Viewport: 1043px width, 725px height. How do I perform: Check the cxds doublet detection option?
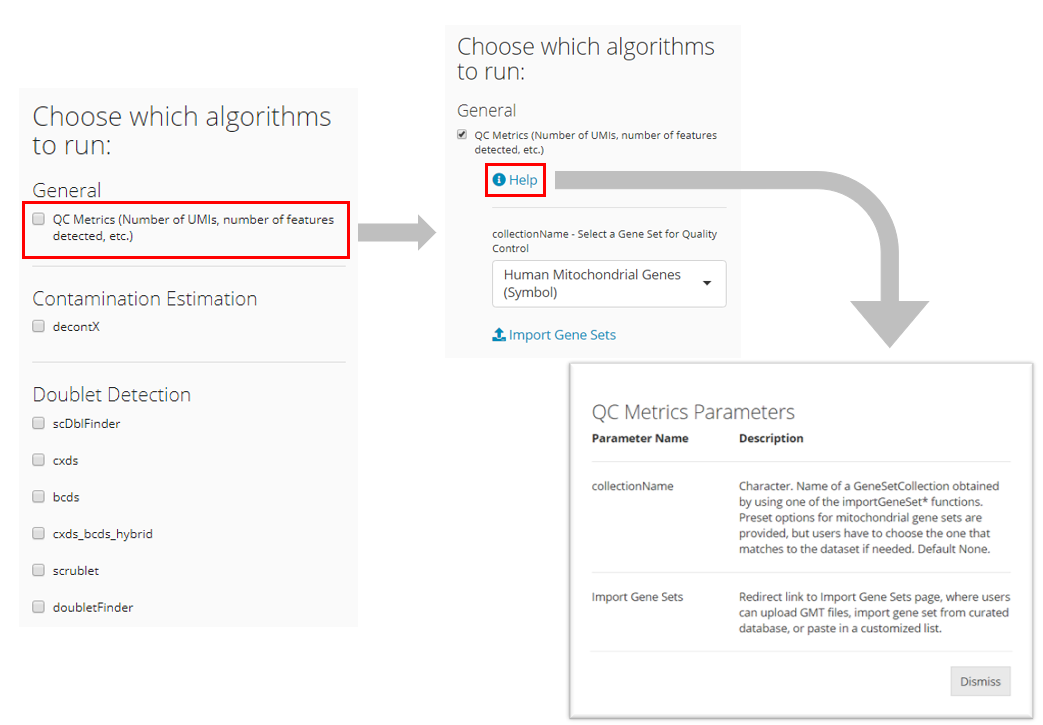(37, 460)
